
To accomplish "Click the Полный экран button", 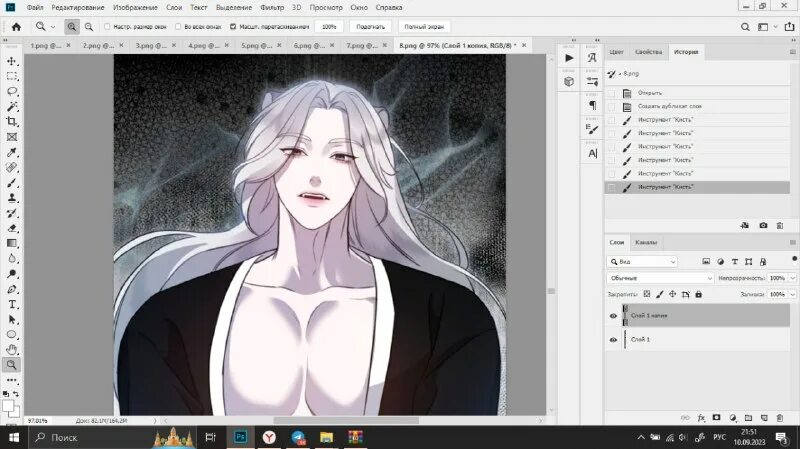I will 424,27.
